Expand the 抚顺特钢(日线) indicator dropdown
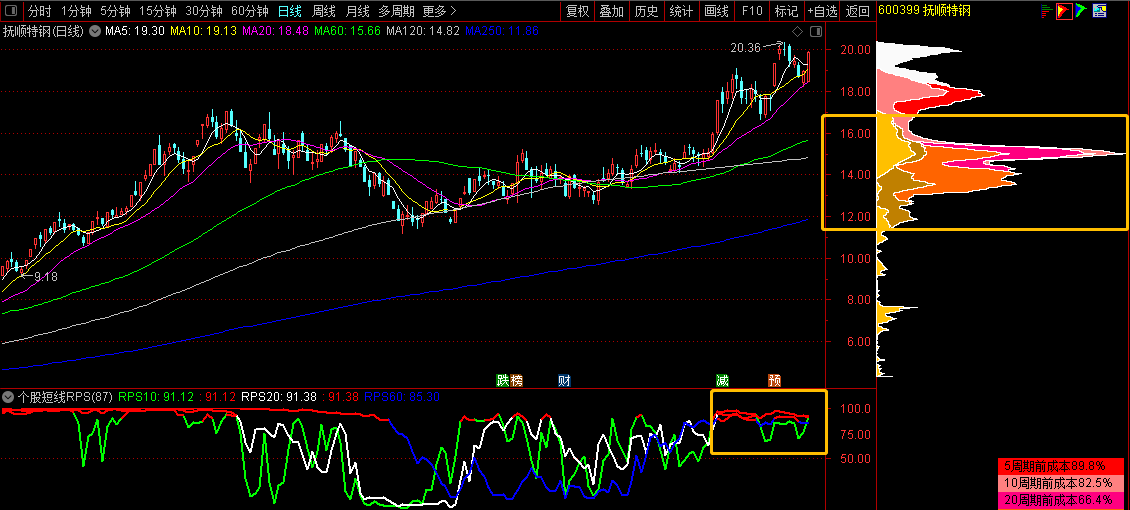 [x=96, y=31]
